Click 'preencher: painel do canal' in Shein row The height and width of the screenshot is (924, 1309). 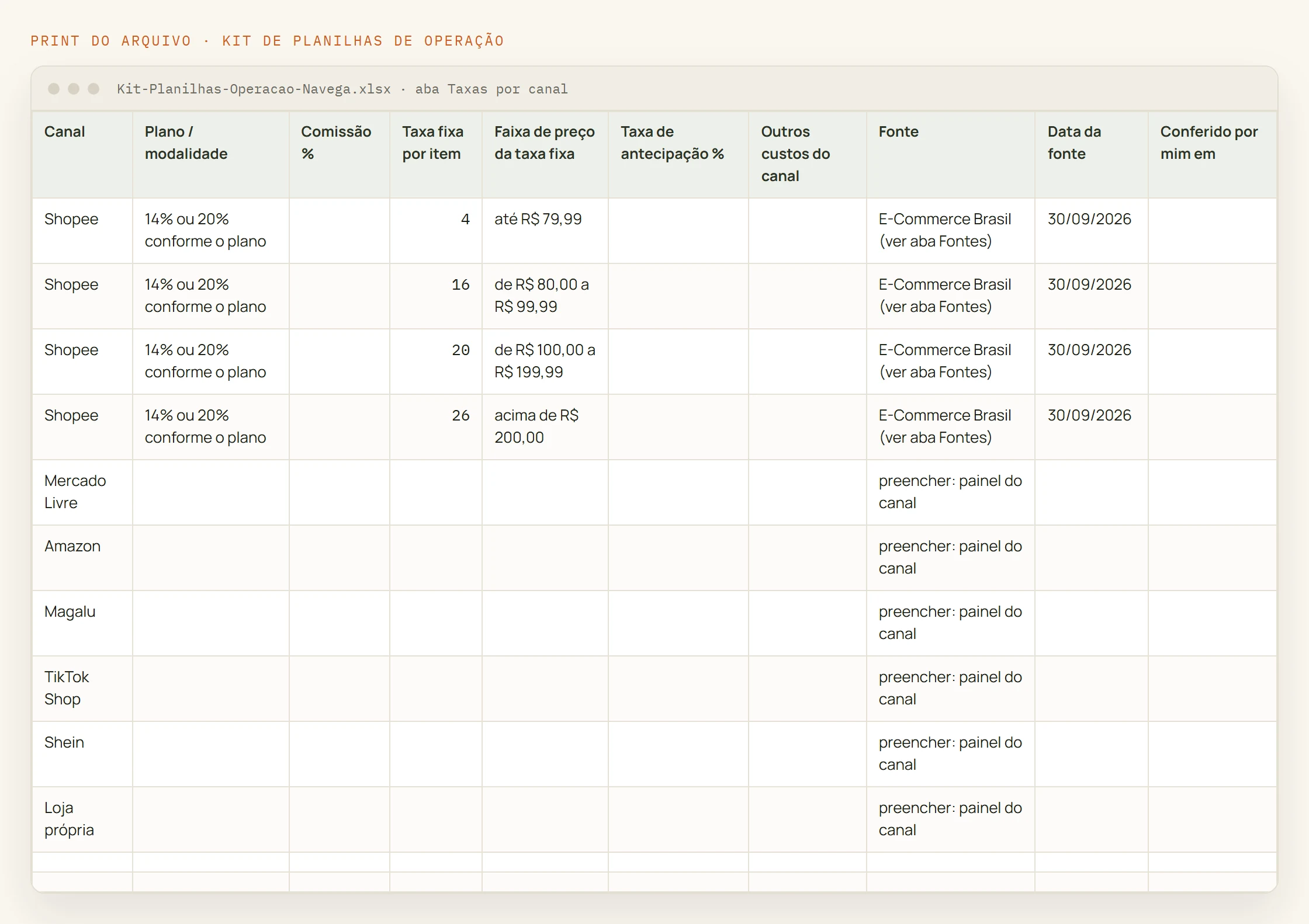(x=951, y=754)
